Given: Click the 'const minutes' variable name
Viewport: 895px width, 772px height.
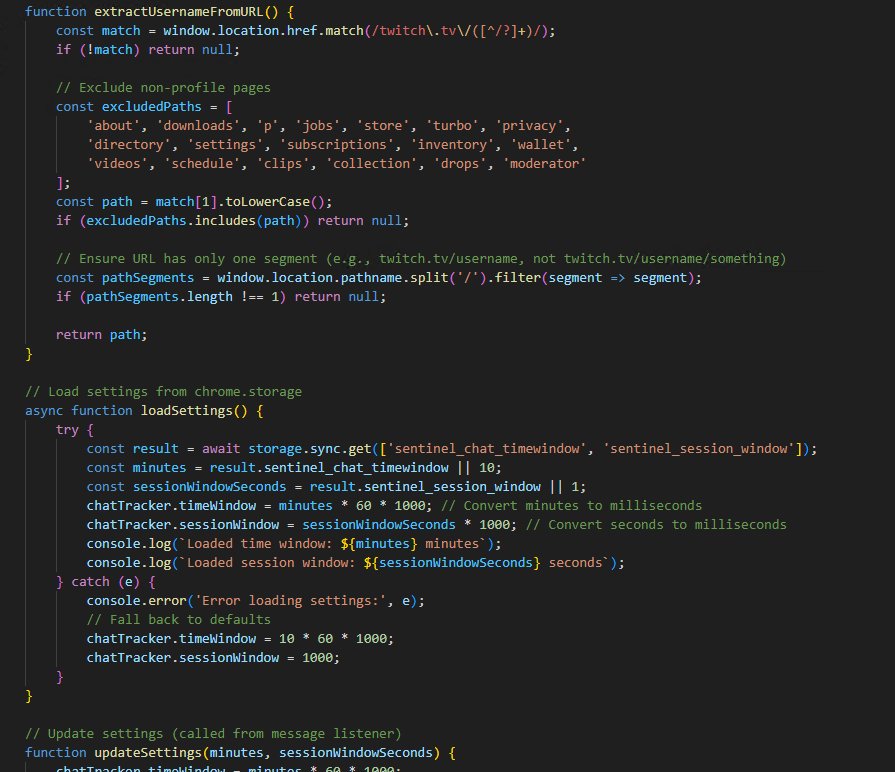Looking at the screenshot, I should [159, 468].
